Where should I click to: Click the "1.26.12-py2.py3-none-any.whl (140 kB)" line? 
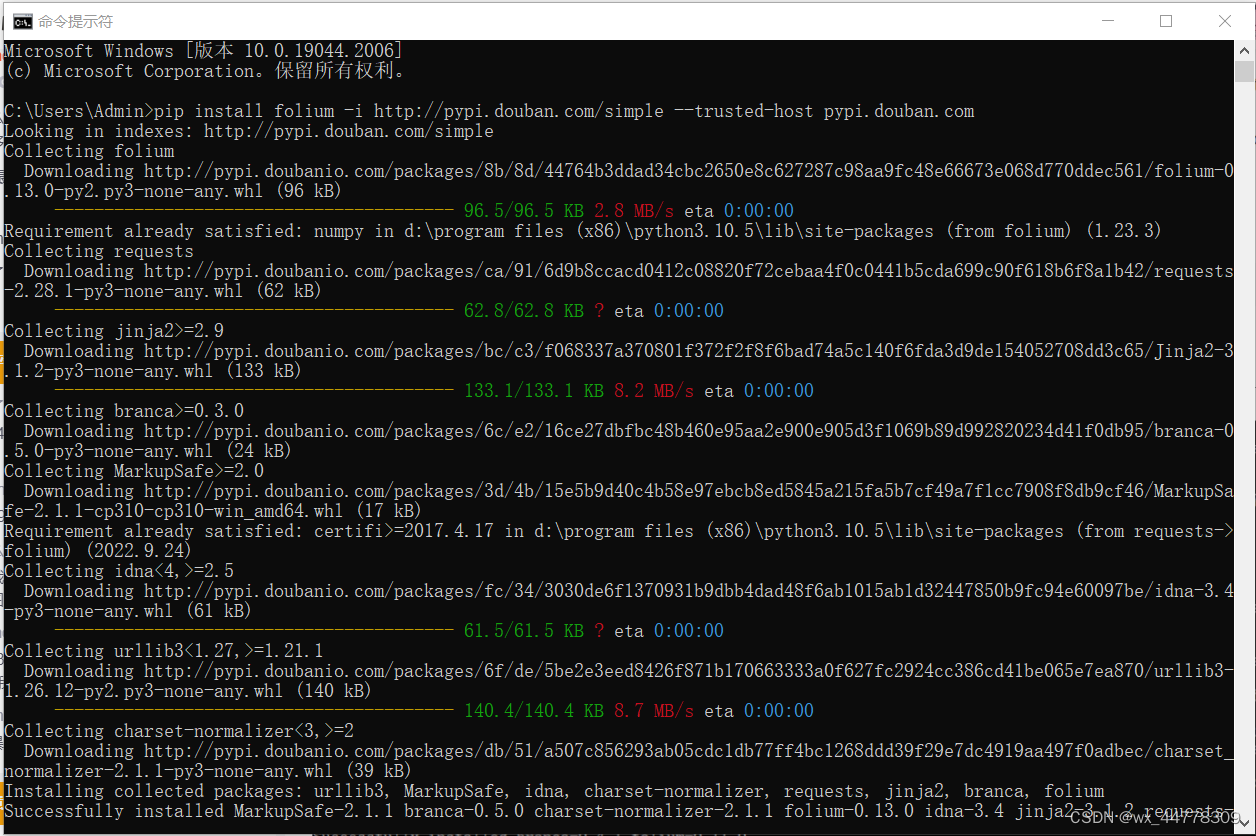(188, 691)
